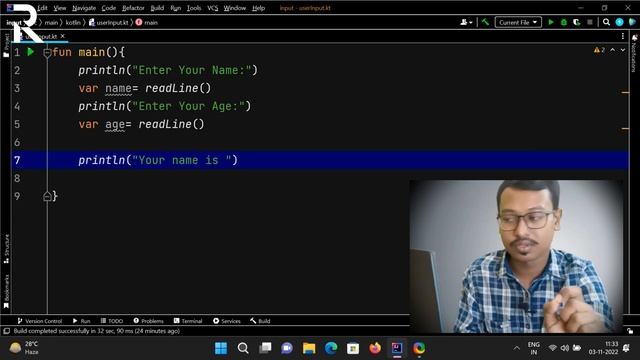Open the Terminal tool window
Screen dimensions: 640x360
(x=188, y=321)
